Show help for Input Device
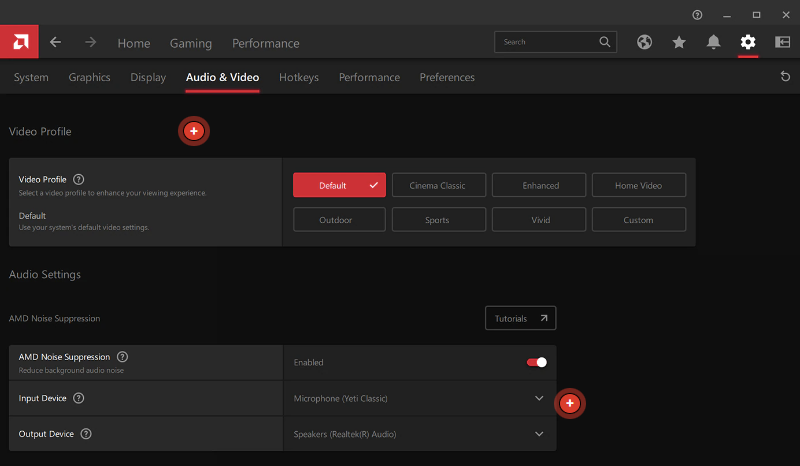The height and width of the screenshot is (466, 800). point(79,398)
